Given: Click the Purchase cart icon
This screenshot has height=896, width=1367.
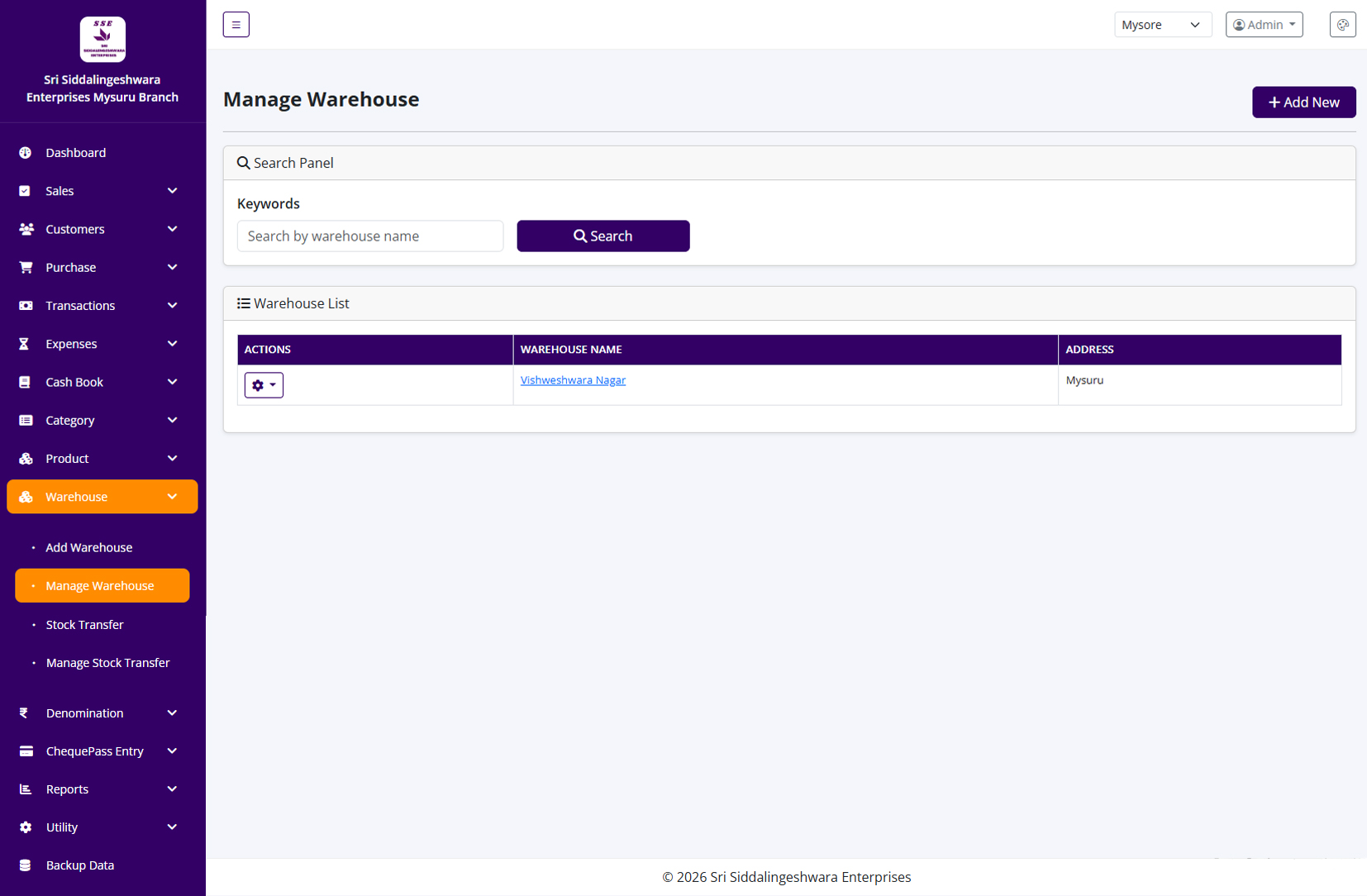Looking at the screenshot, I should [26, 267].
